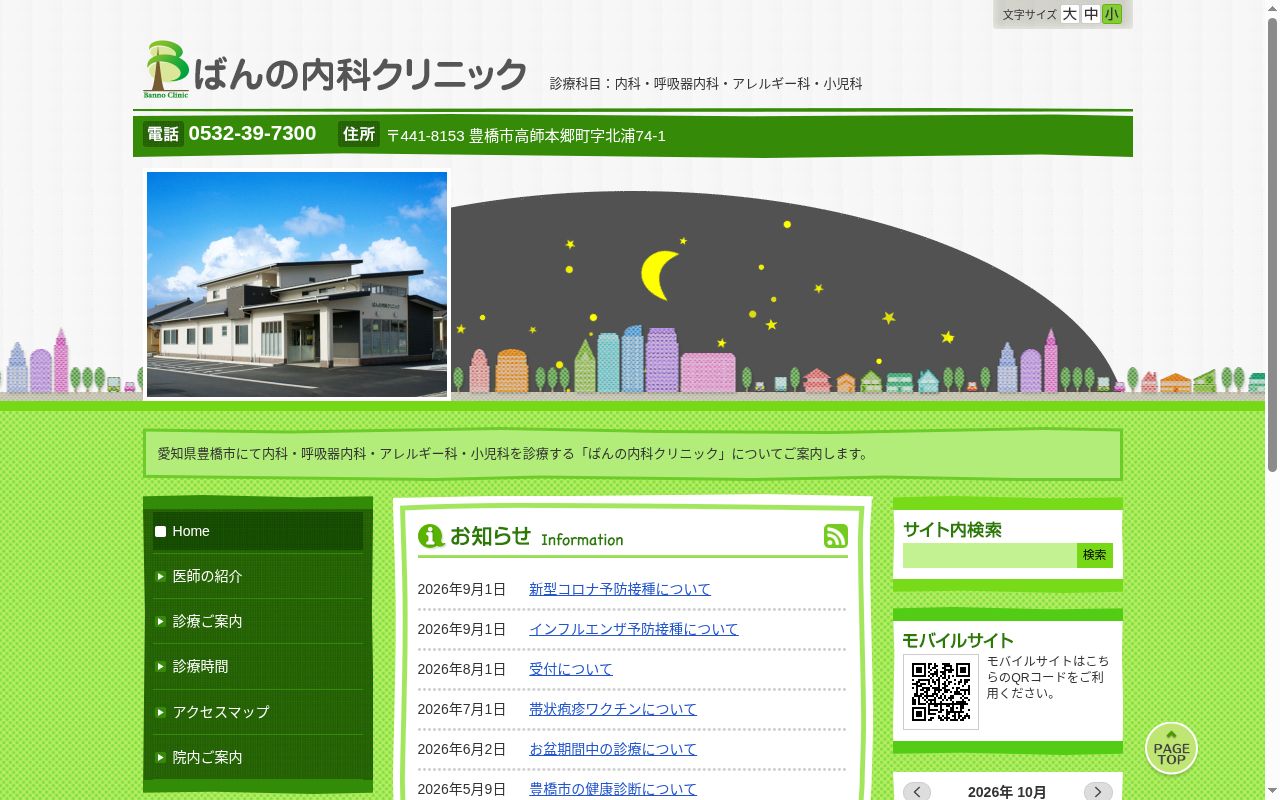Screen dimensions: 1280x800
Task: Go to the PAGE TOP button
Action: click(x=1171, y=748)
